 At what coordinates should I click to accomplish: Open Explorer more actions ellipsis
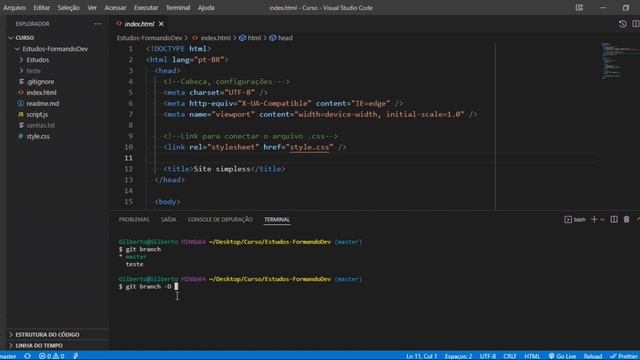[x=98, y=24]
